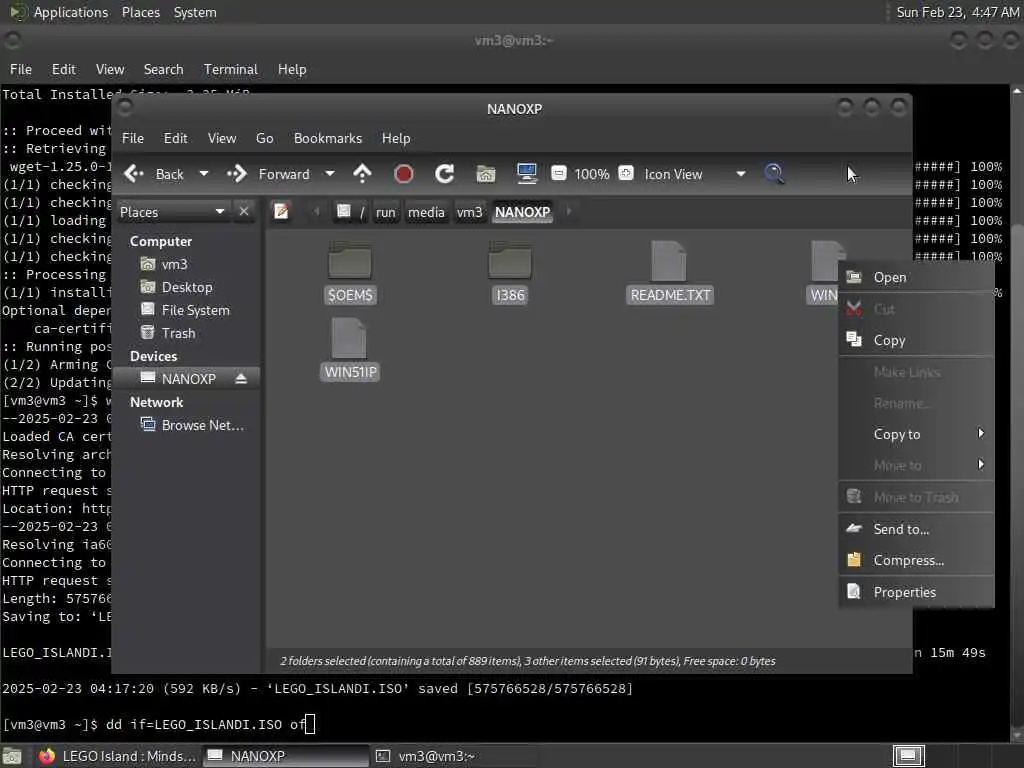Click the Search magnifier icon in toolbar
The width and height of the screenshot is (1024, 768).
point(774,174)
